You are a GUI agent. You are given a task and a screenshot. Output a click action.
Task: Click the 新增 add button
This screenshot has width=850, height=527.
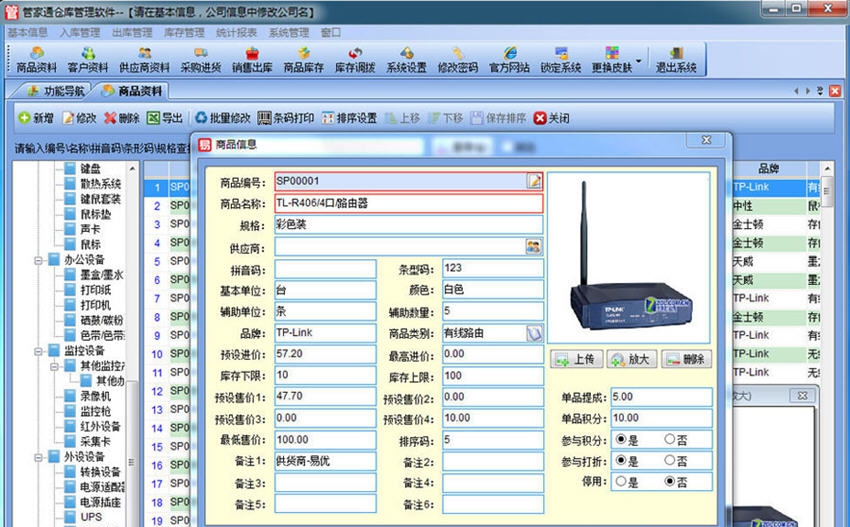point(36,118)
